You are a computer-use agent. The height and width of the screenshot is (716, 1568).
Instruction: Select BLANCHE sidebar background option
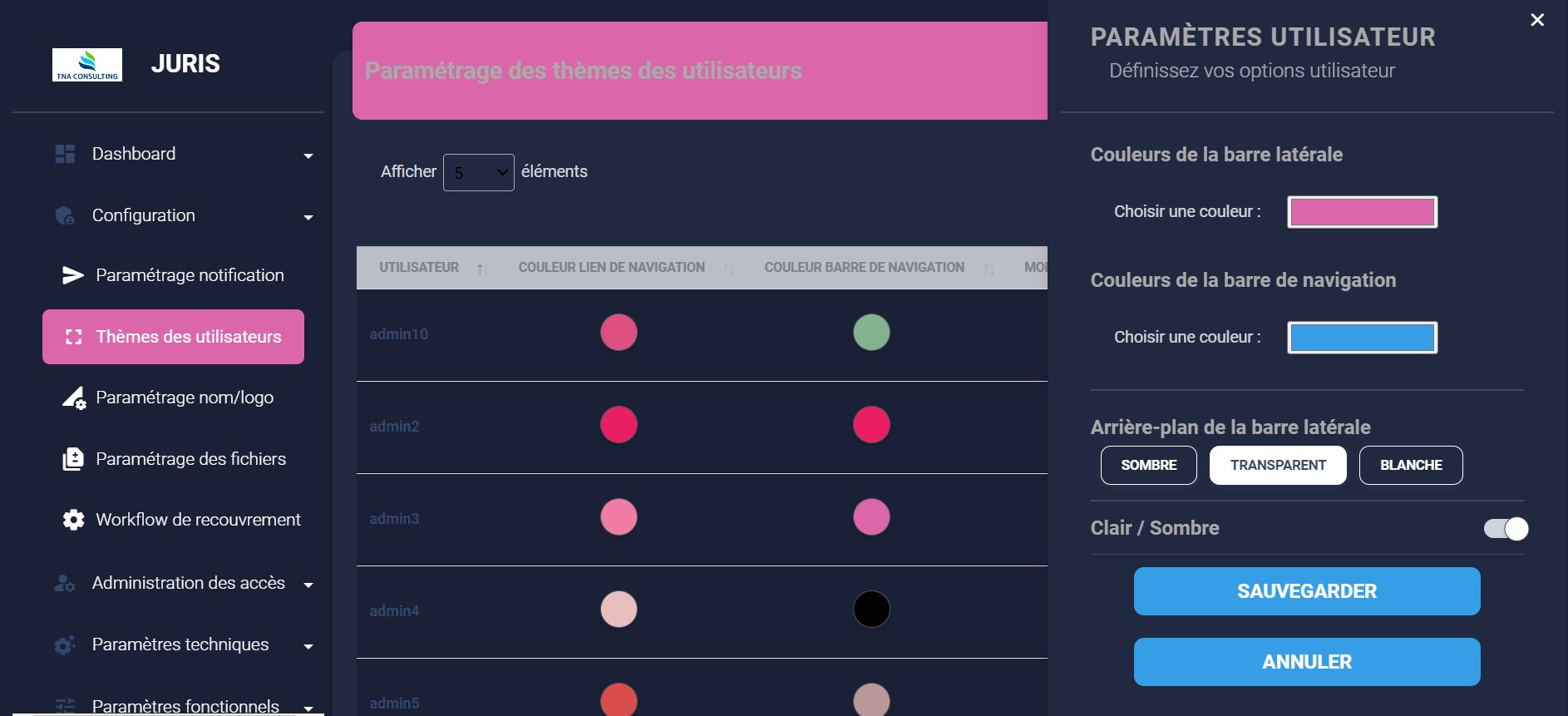(1410, 465)
